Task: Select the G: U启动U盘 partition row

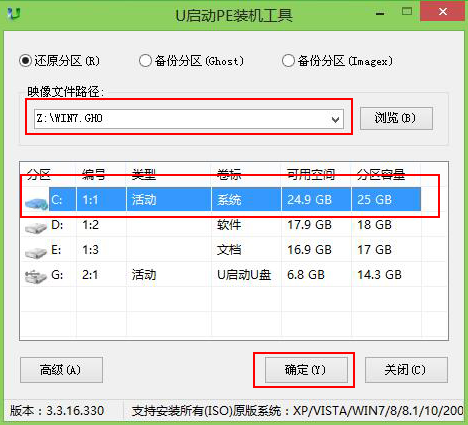Action: tap(234, 275)
